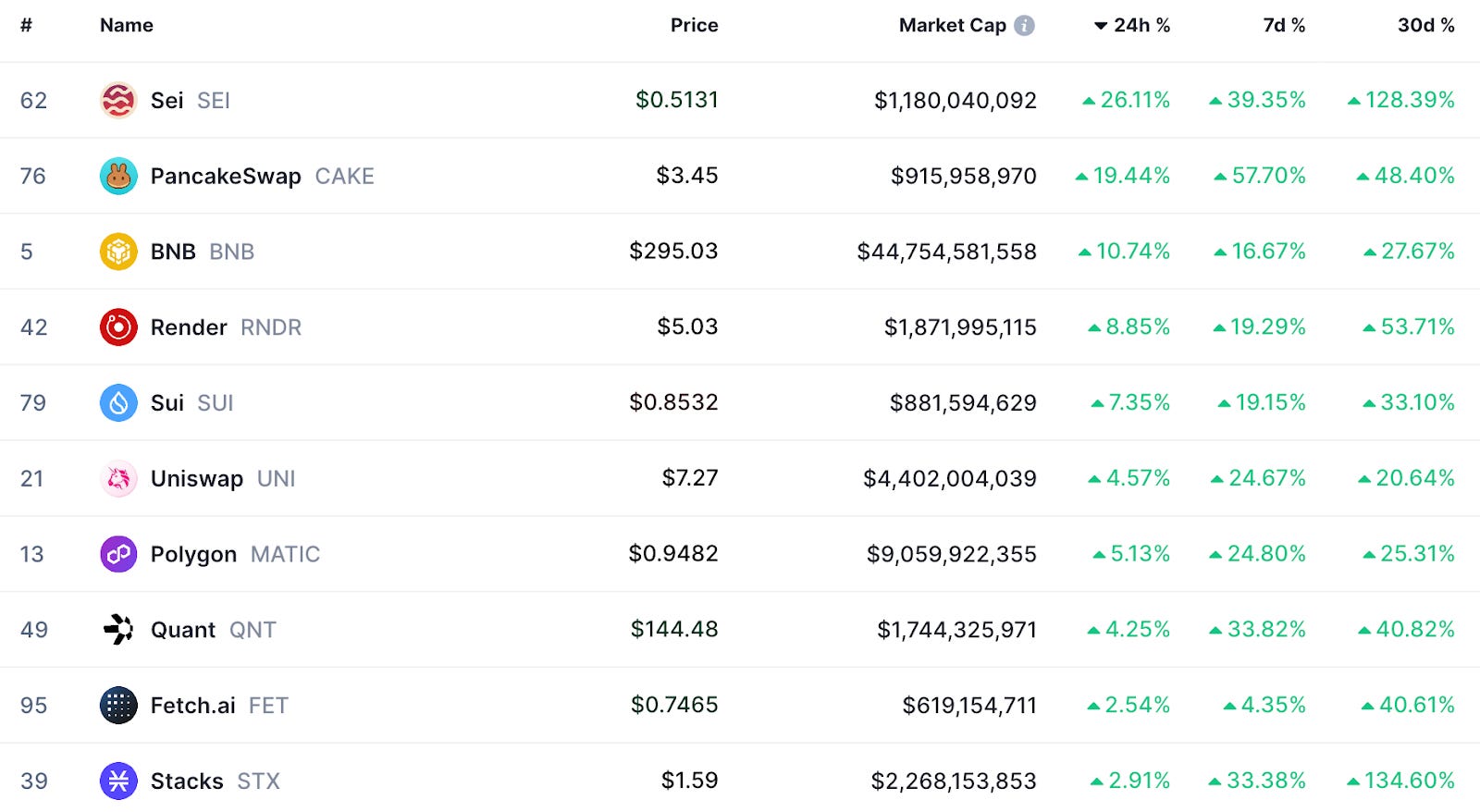
Task: Click market cap $1,180,040,092
Action: point(956,100)
